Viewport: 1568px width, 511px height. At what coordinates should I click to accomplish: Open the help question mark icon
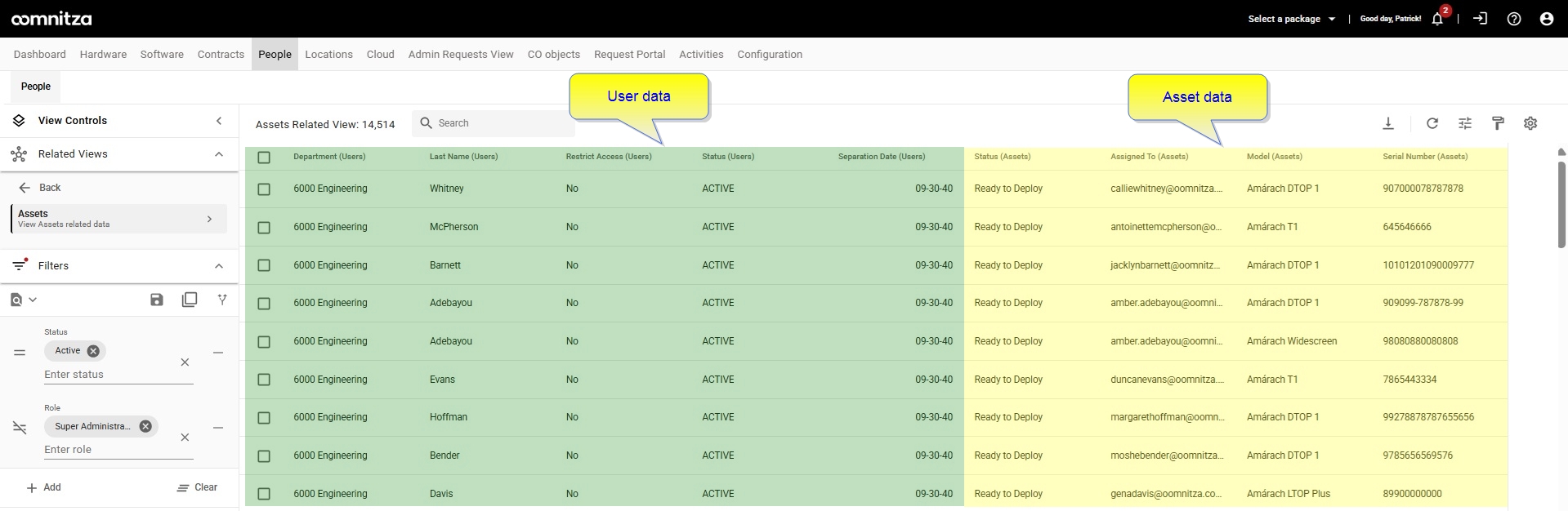click(x=1513, y=19)
